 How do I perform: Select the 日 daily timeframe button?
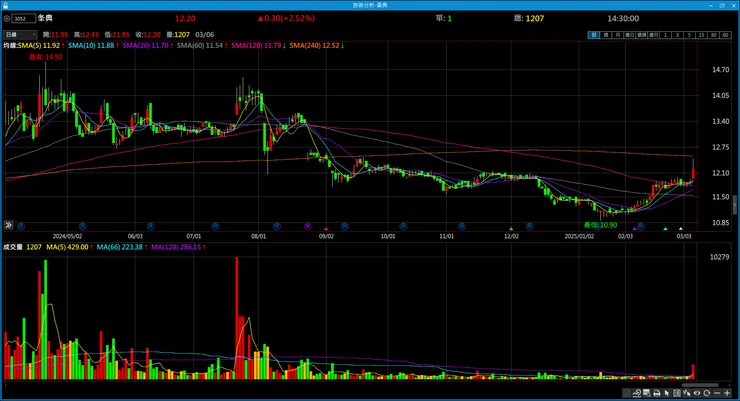594,35
